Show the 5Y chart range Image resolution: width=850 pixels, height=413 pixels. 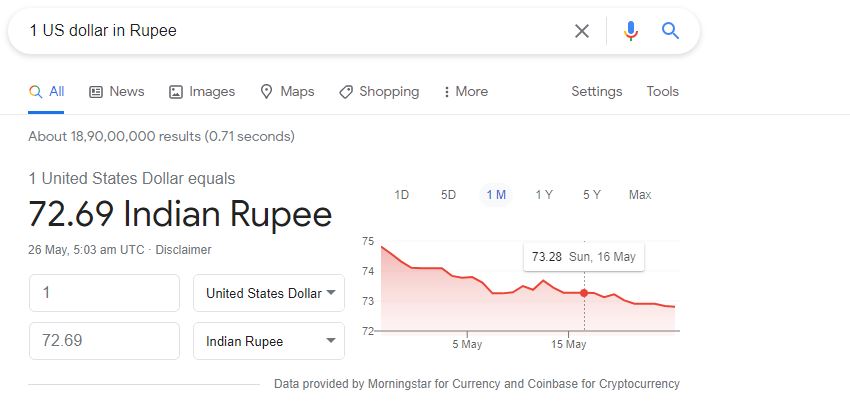point(592,195)
